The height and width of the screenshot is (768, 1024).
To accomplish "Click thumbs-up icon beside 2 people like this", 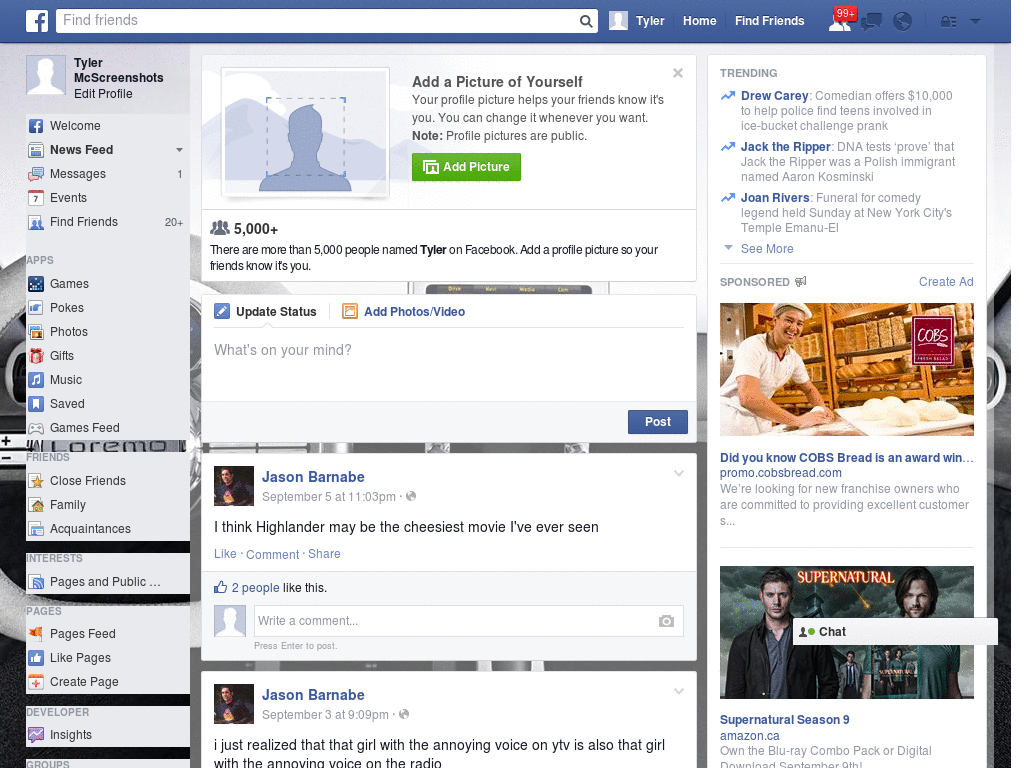I will tap(221, 587).
